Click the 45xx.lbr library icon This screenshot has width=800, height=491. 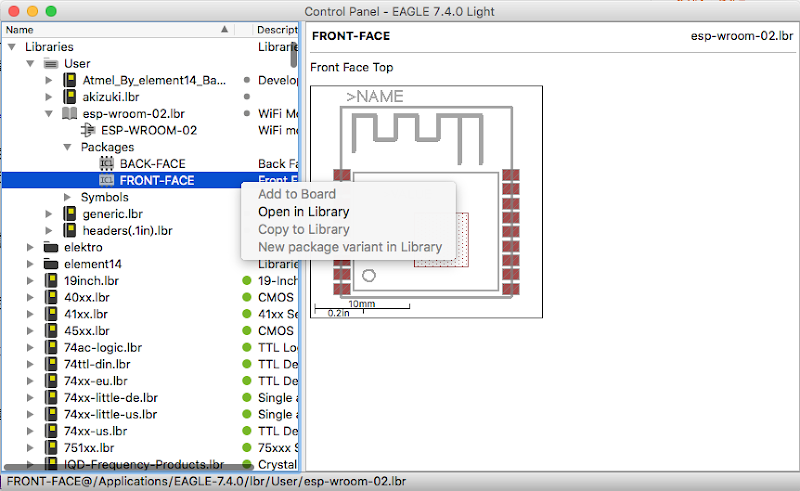point(51,331)
